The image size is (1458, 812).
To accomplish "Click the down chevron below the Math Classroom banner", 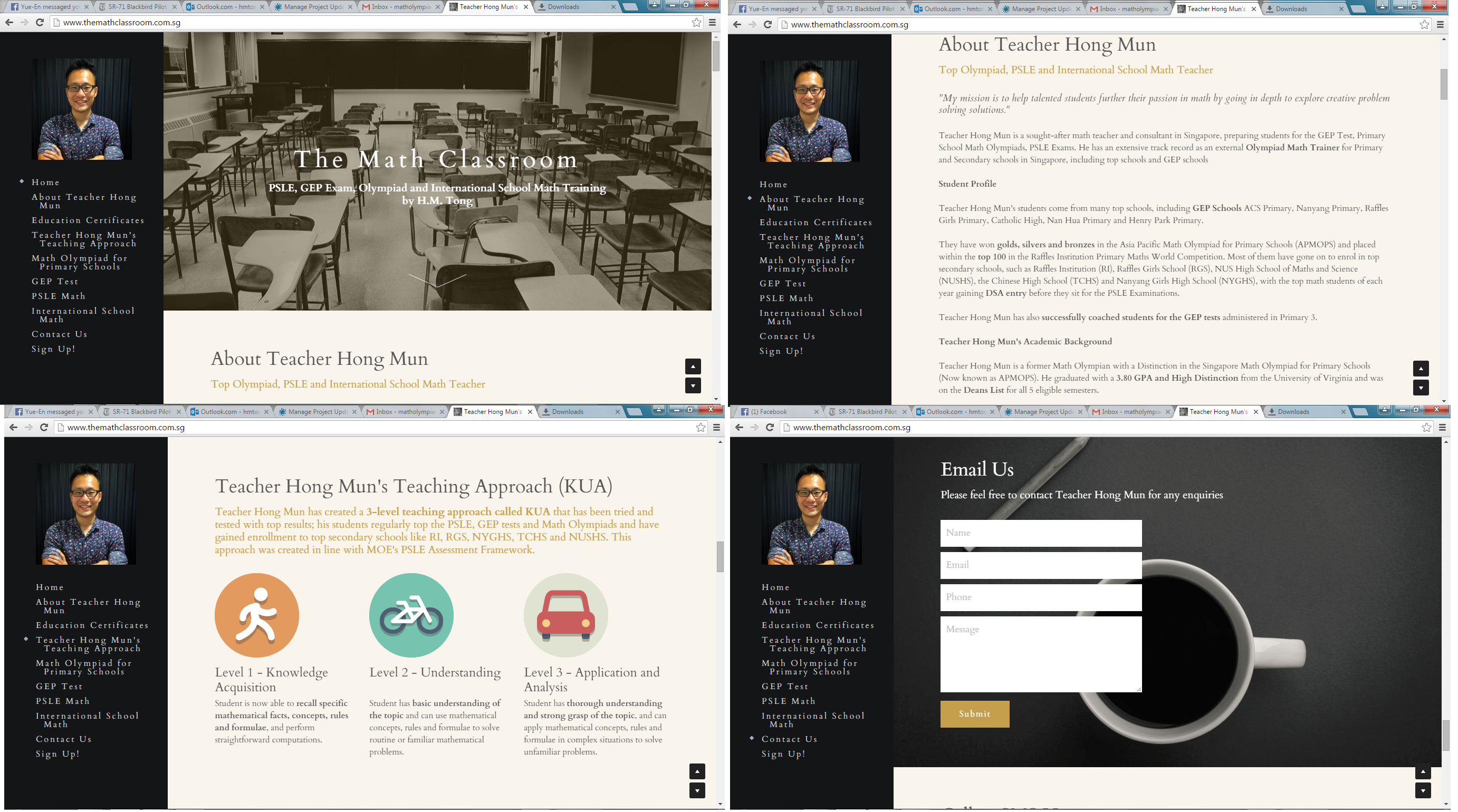I will coord(437,280).
